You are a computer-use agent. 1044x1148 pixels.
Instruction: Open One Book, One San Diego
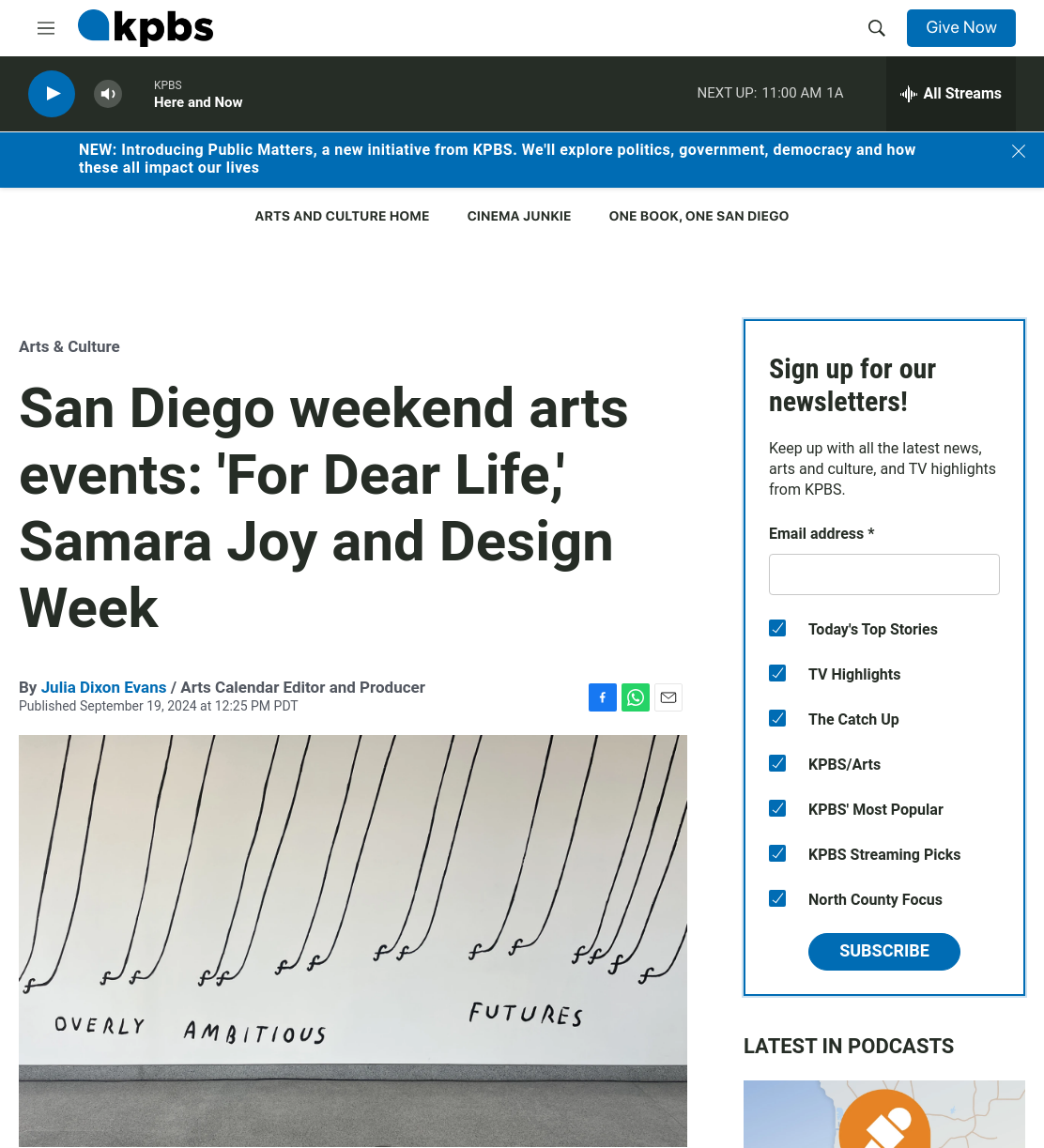pyautogui.click(x=699, y=216)
